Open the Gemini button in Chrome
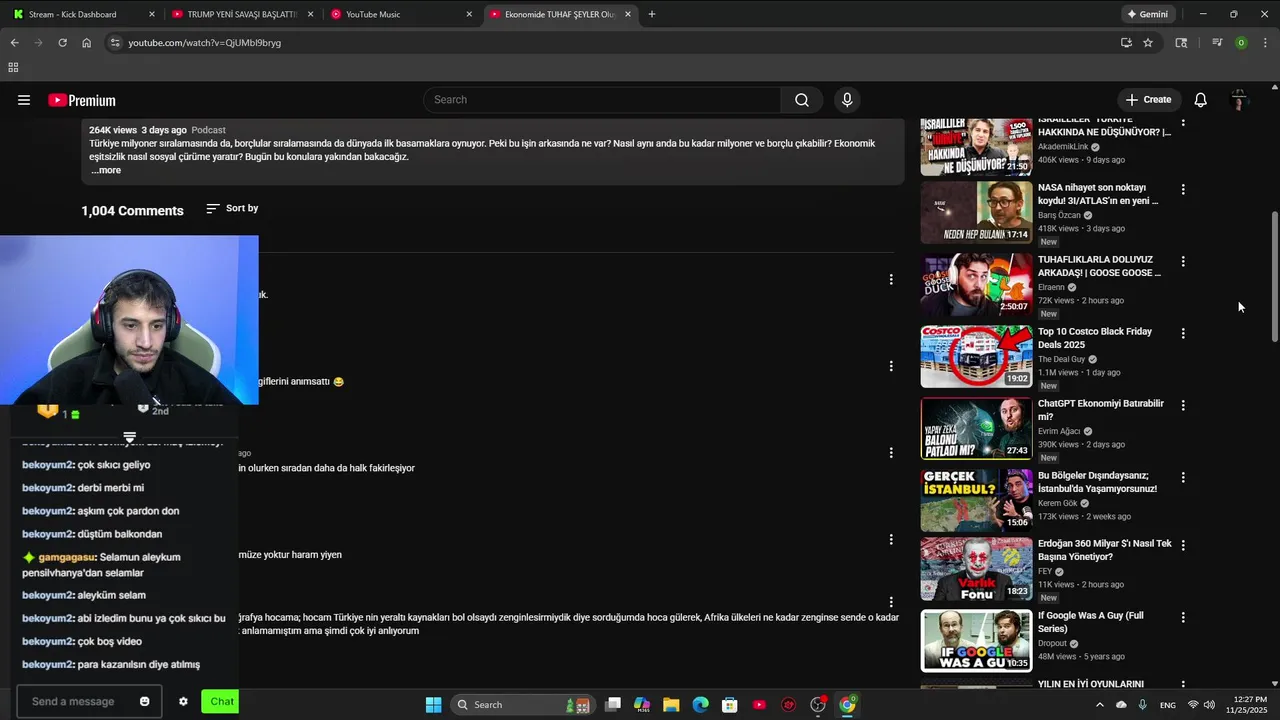This screenshot has height=720, width=1280. click(1147, 14)
